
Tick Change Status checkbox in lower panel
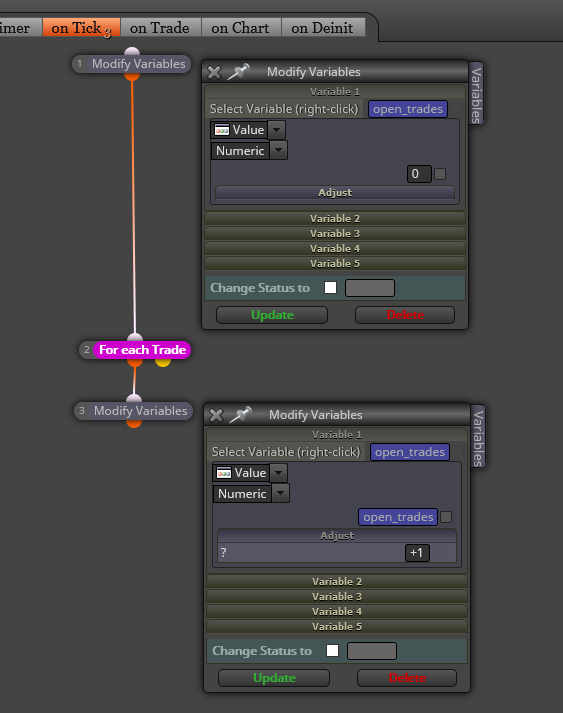click(x=332, y=650)
